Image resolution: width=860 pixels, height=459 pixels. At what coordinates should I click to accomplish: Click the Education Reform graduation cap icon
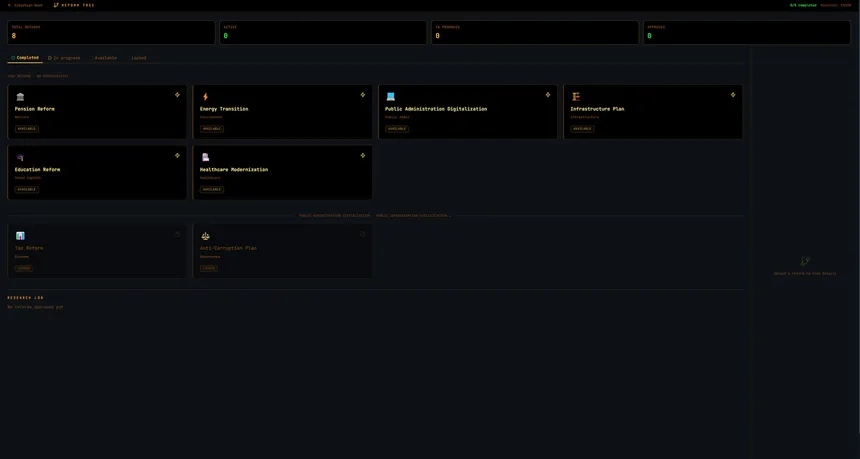coord(20,157)
